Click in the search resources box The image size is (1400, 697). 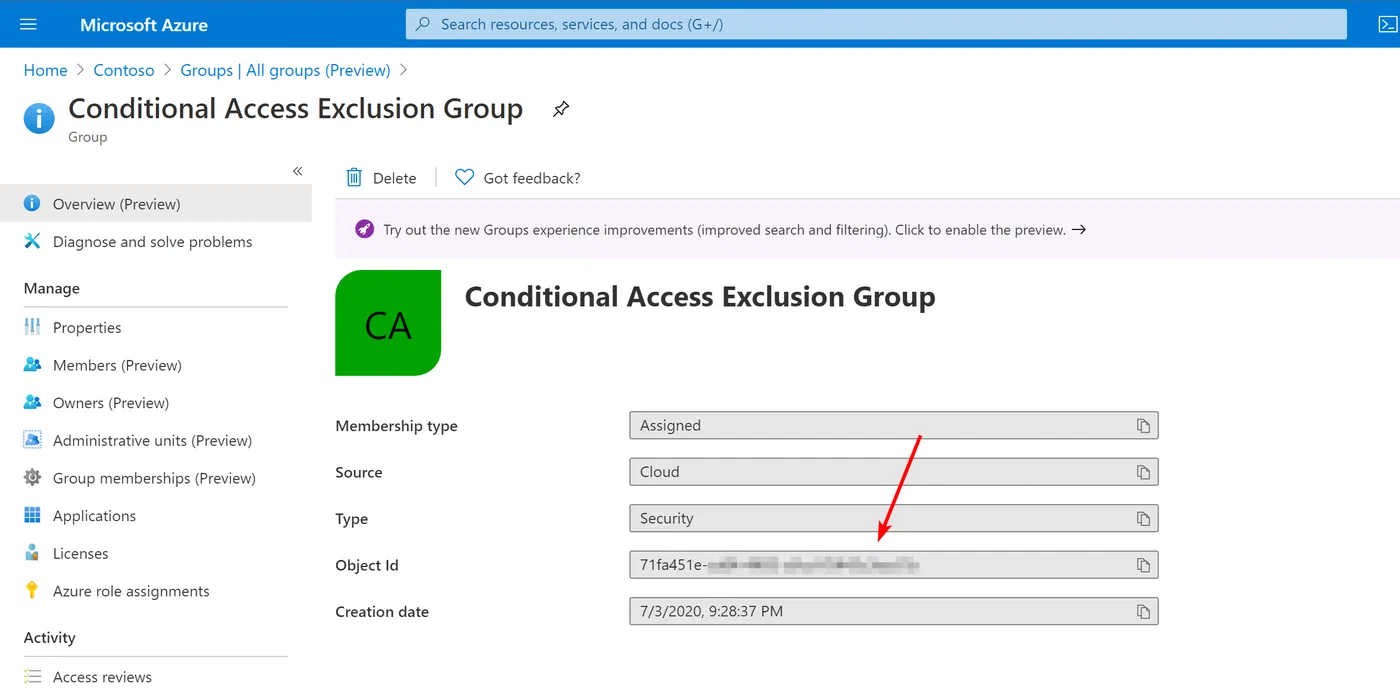[x=876, y=24]
